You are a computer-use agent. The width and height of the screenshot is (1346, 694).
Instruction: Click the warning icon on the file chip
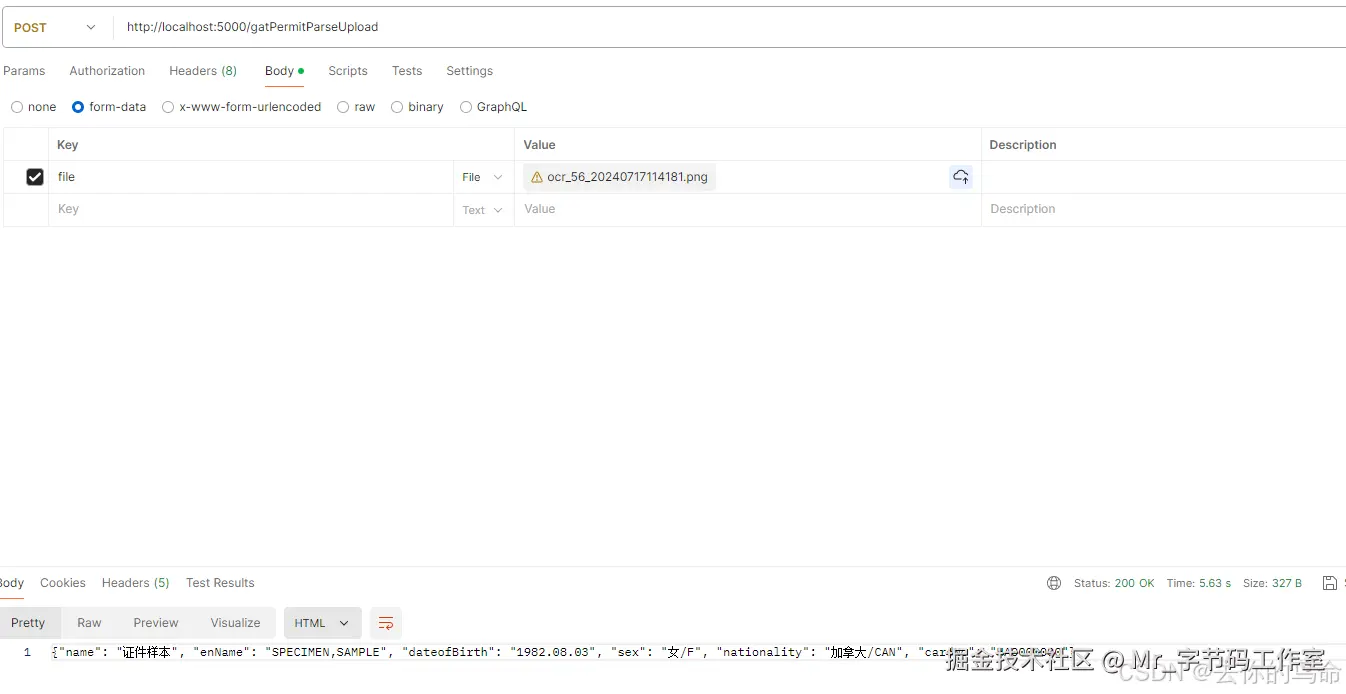537,177
